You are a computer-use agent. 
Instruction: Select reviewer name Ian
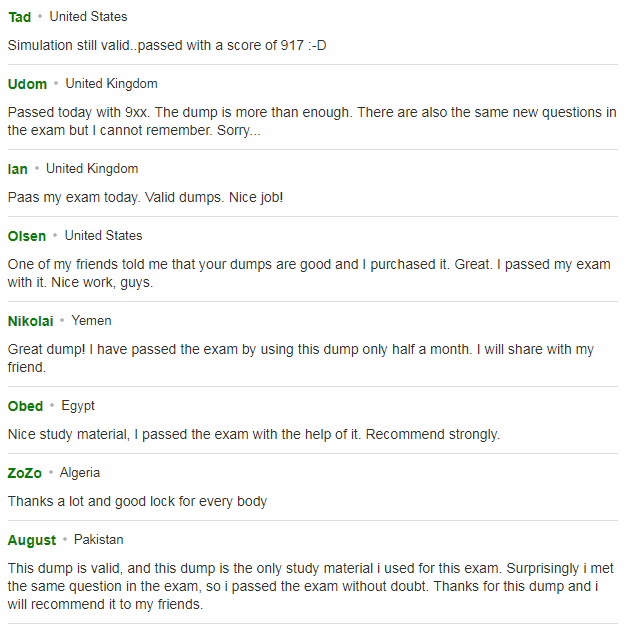[x=18, y=169]
